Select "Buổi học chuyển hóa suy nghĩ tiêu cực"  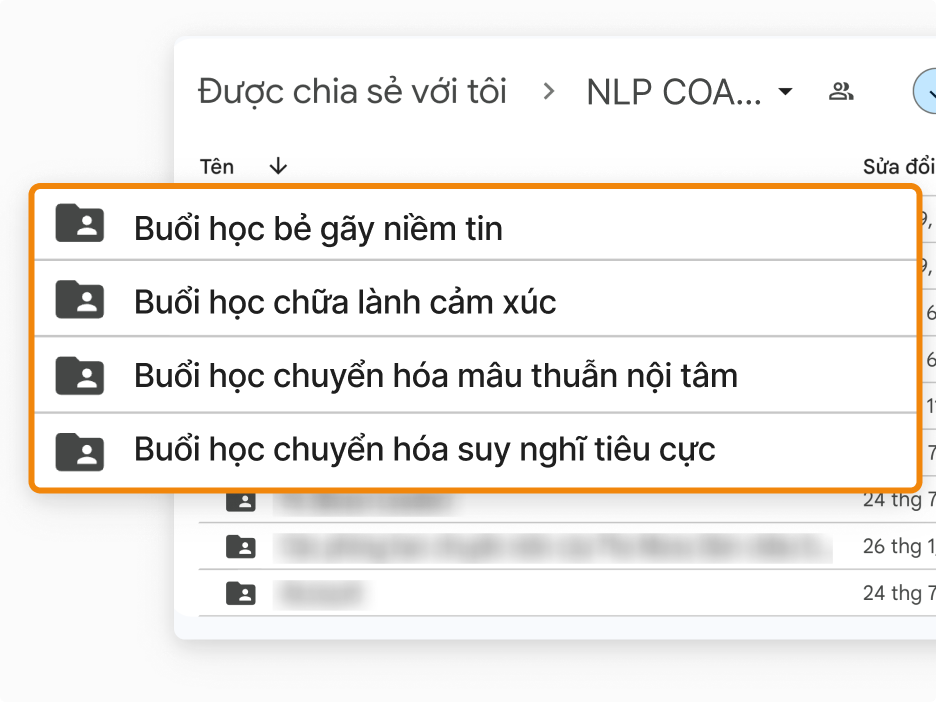[424, 450]
